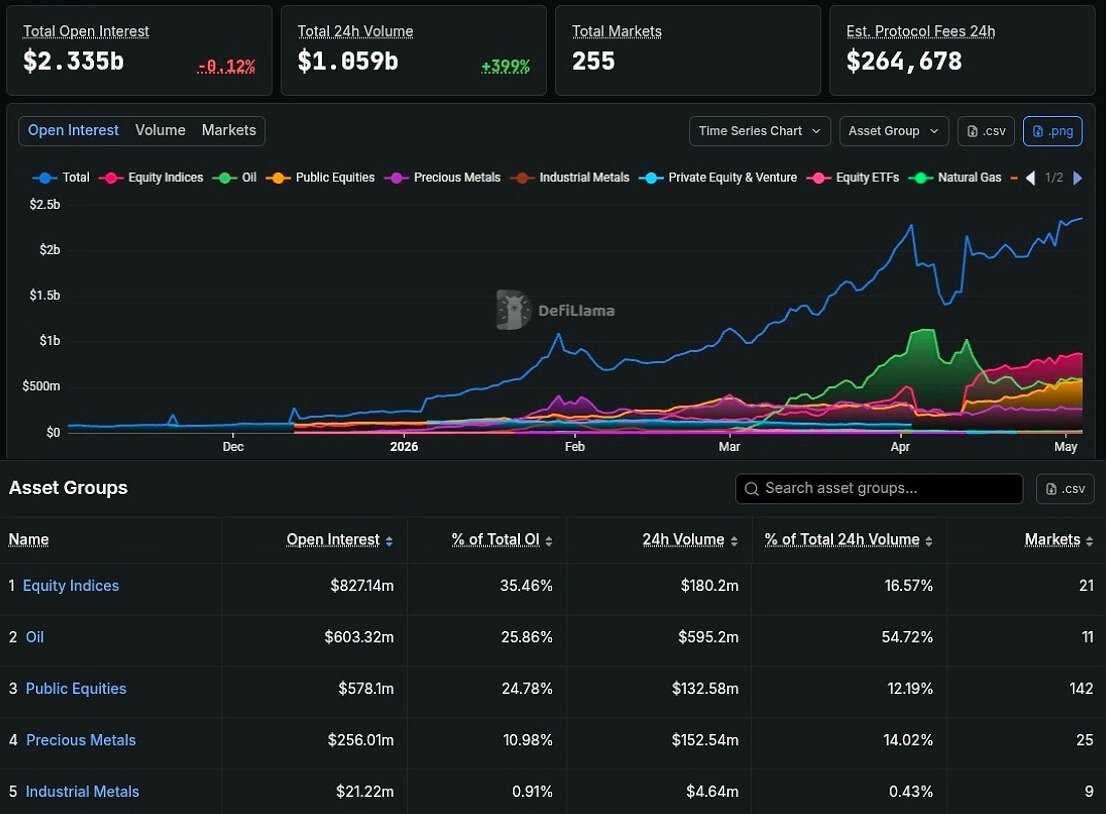The width and height of the screenshot is (1106, 814).
Task: Click the Est. Protocol Fees 24h label
Action: click(x=920, y=31)
